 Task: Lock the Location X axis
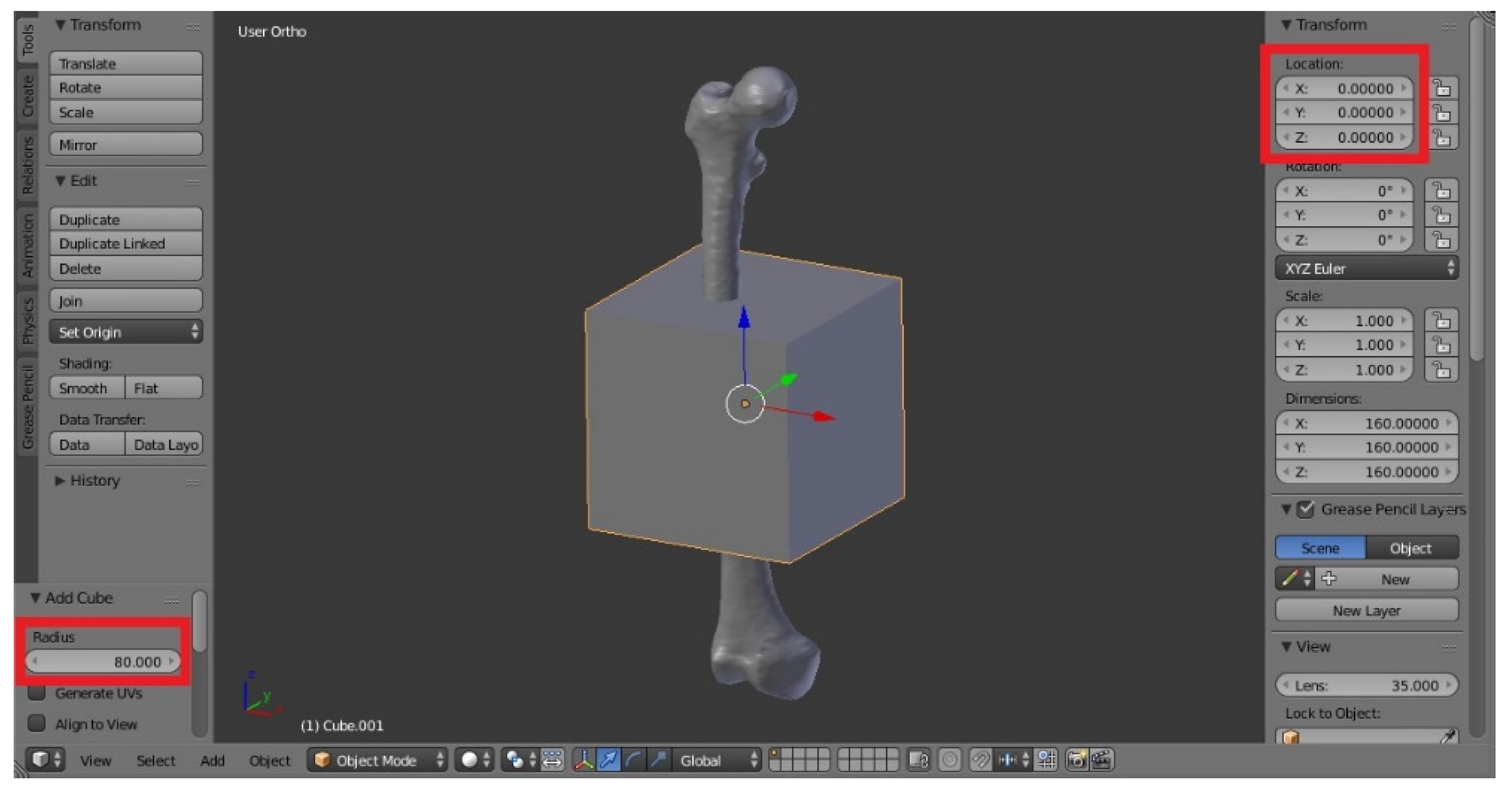tap(1442, 88)
